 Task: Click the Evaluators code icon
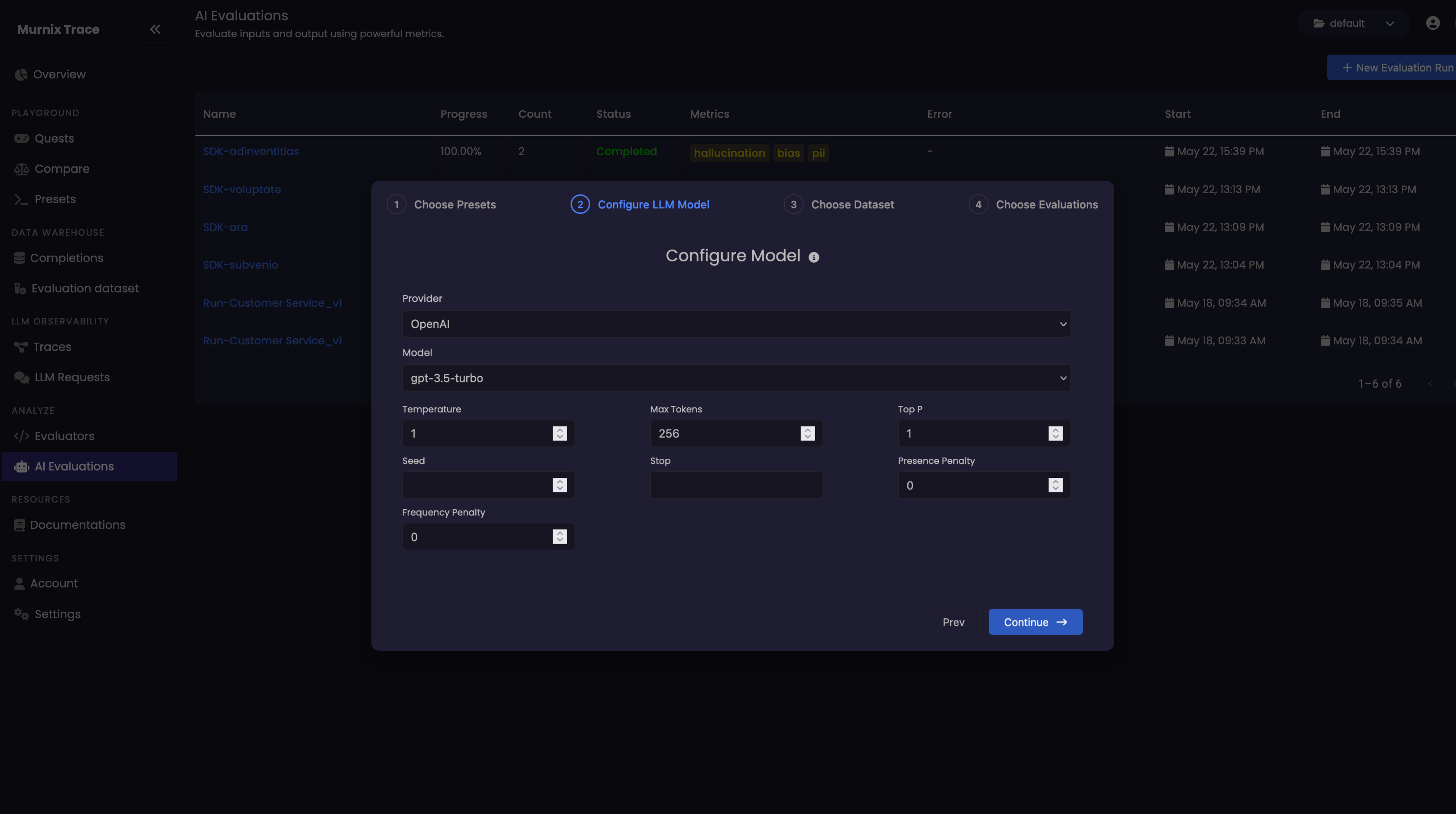tap(22, 436)
